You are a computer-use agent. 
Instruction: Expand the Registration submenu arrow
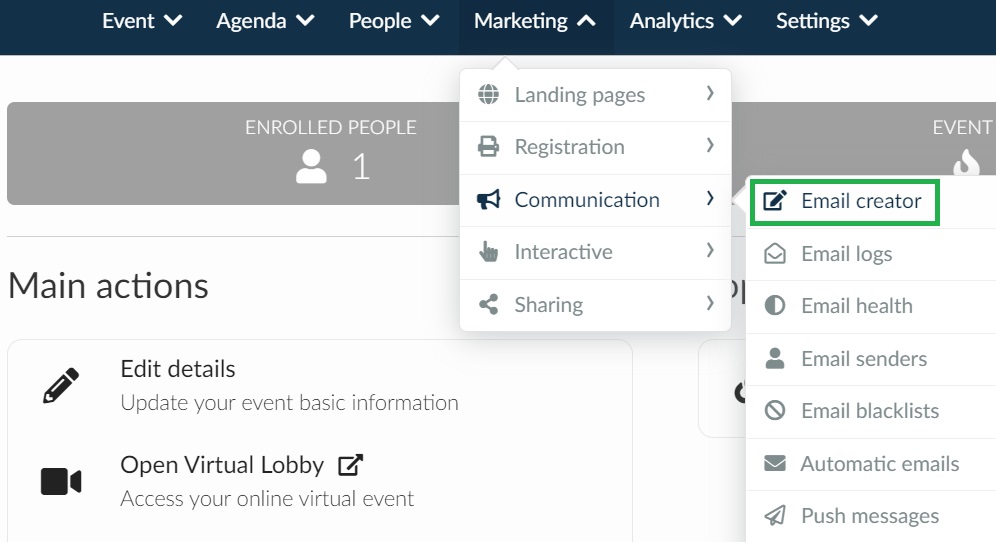click(710, 146)
